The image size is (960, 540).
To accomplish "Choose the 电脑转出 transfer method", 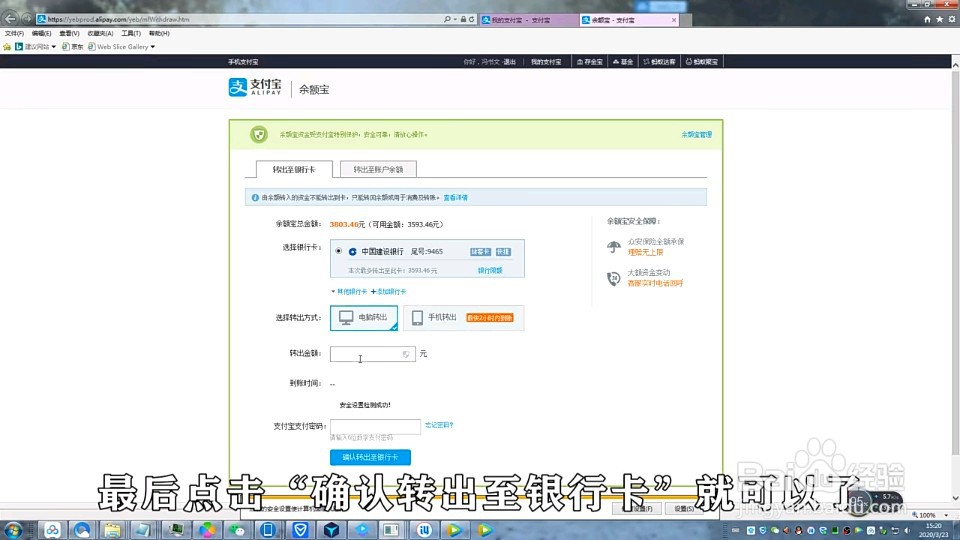I will tap(364, 318).
